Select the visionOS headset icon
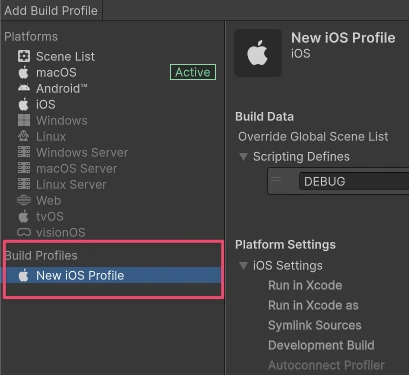Screen dimensions: 409x375 tap(24, 232)
